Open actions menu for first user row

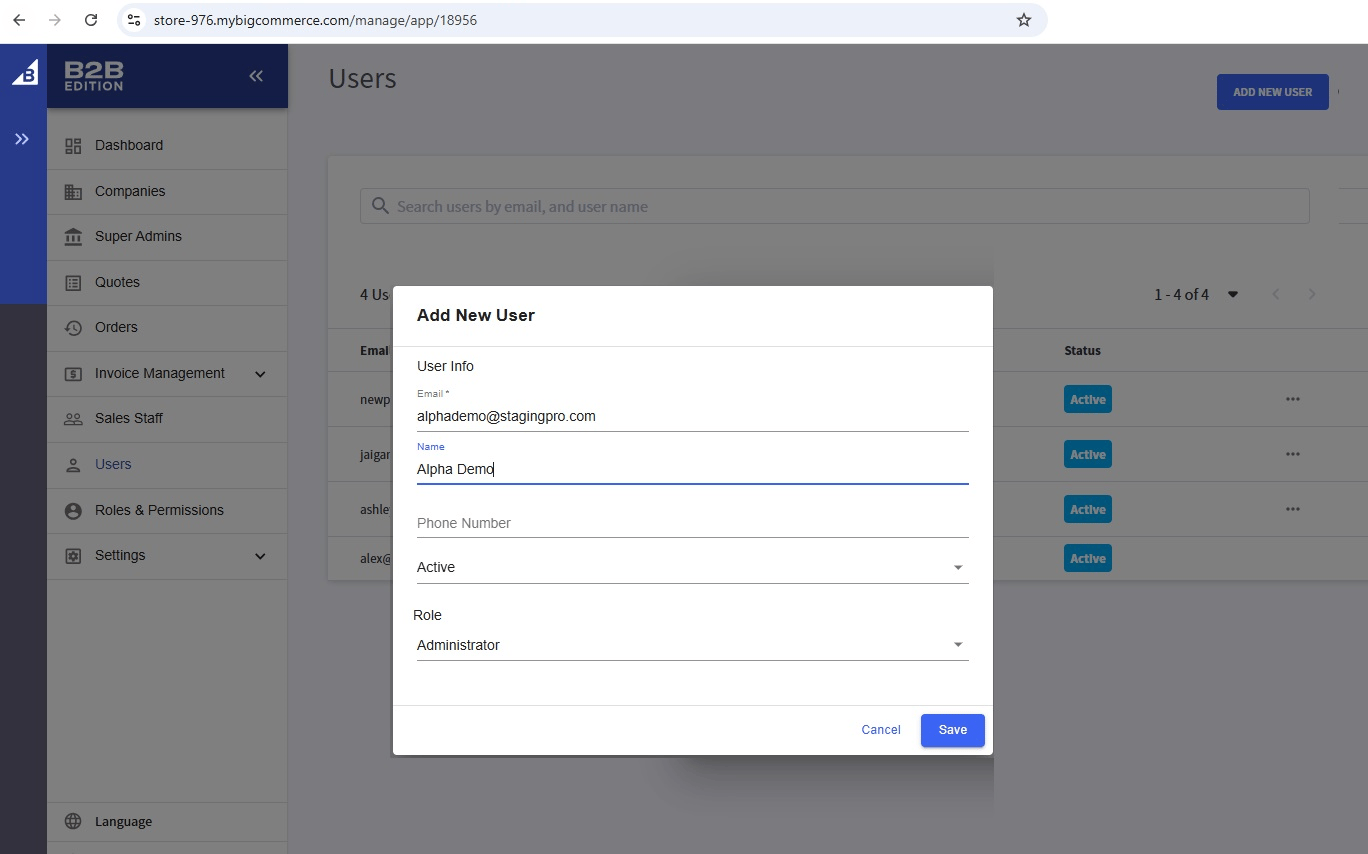pos(1293,399)
